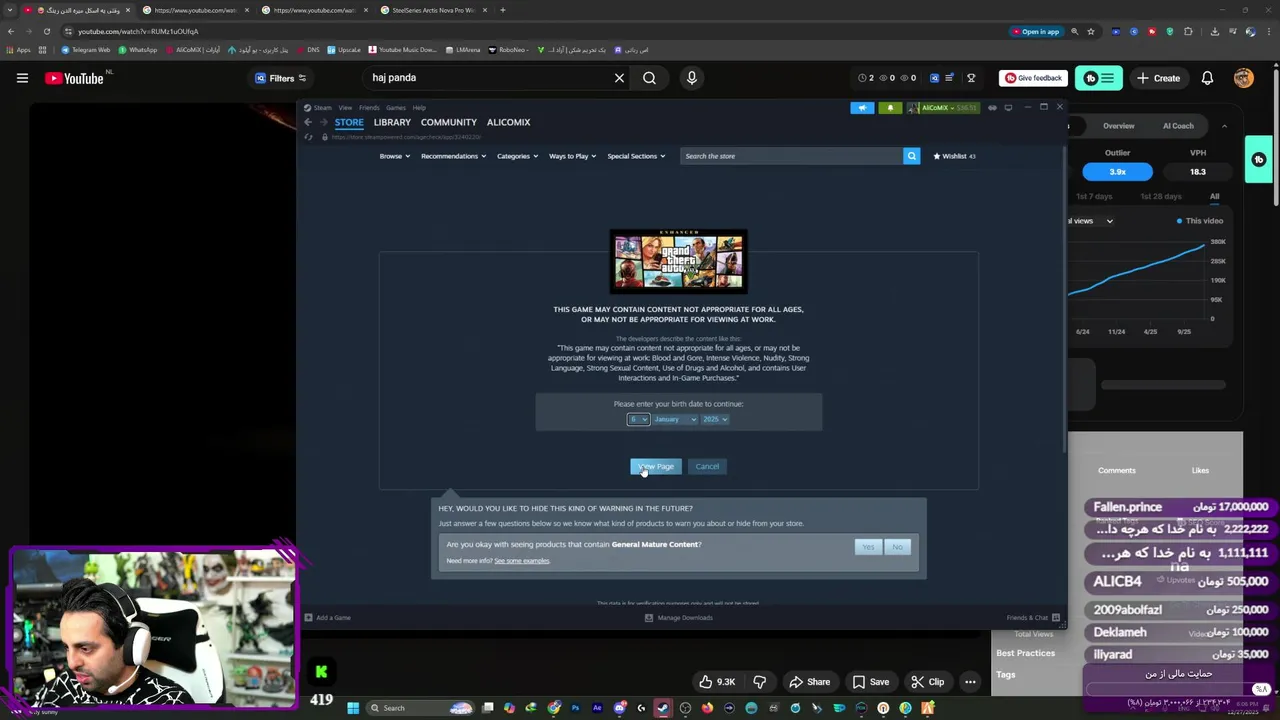Open birth day dropdown
This screenshot has width=1280, height=720.
click(x=638, y=419)
